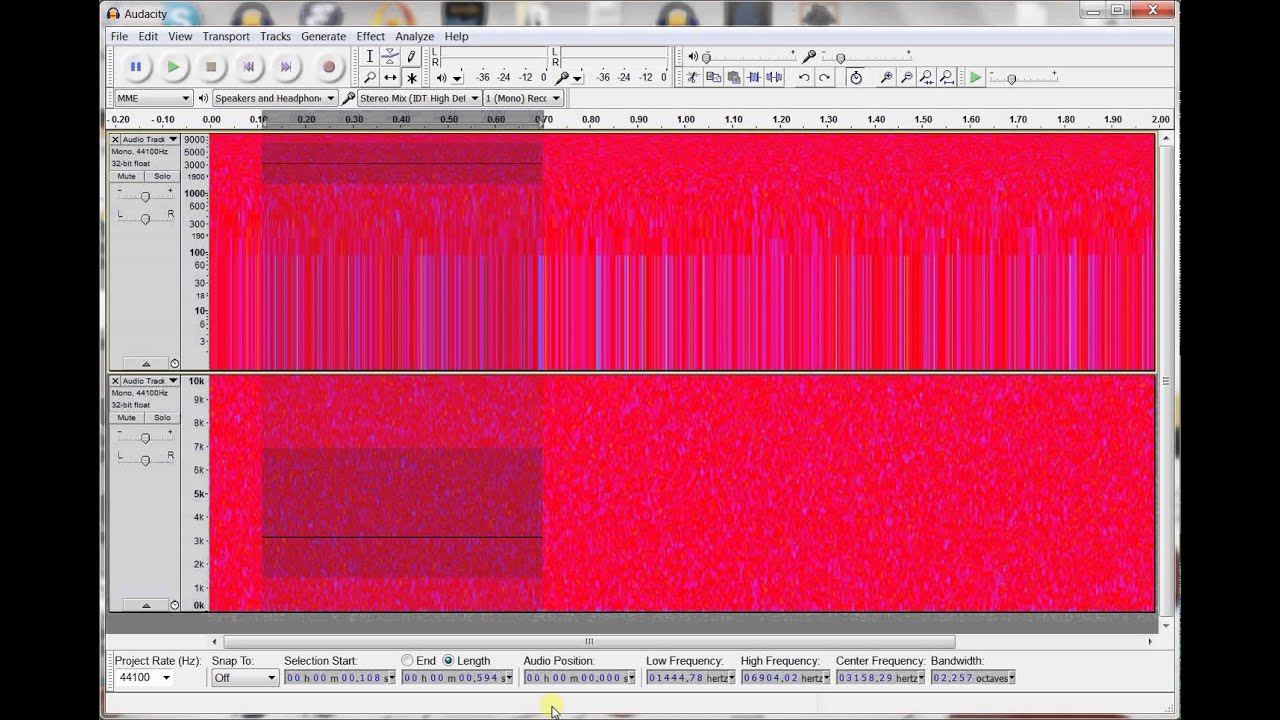Fit selection to window width
Viewport: 1280px width, 720px height.
(926, 77)
